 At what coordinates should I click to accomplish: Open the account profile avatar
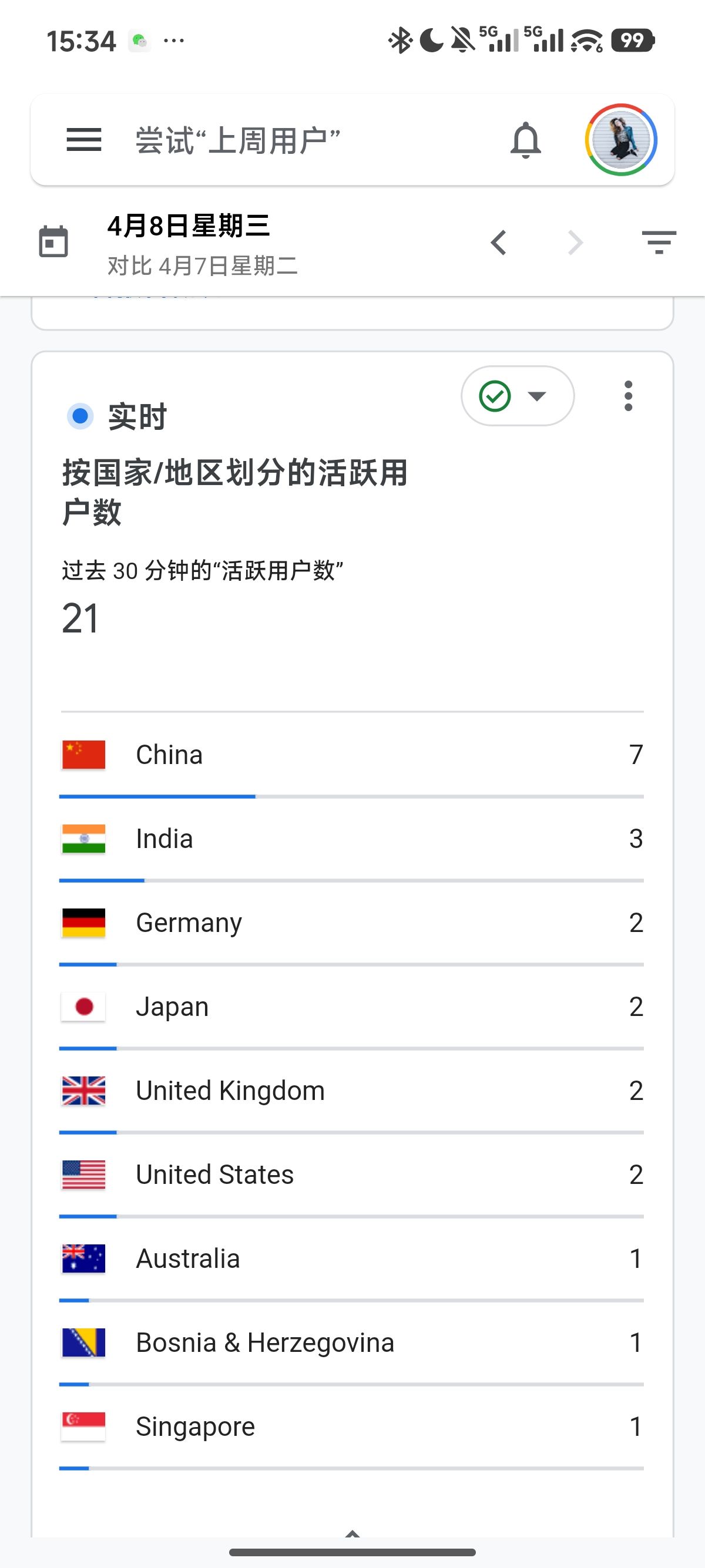(620, 140)
